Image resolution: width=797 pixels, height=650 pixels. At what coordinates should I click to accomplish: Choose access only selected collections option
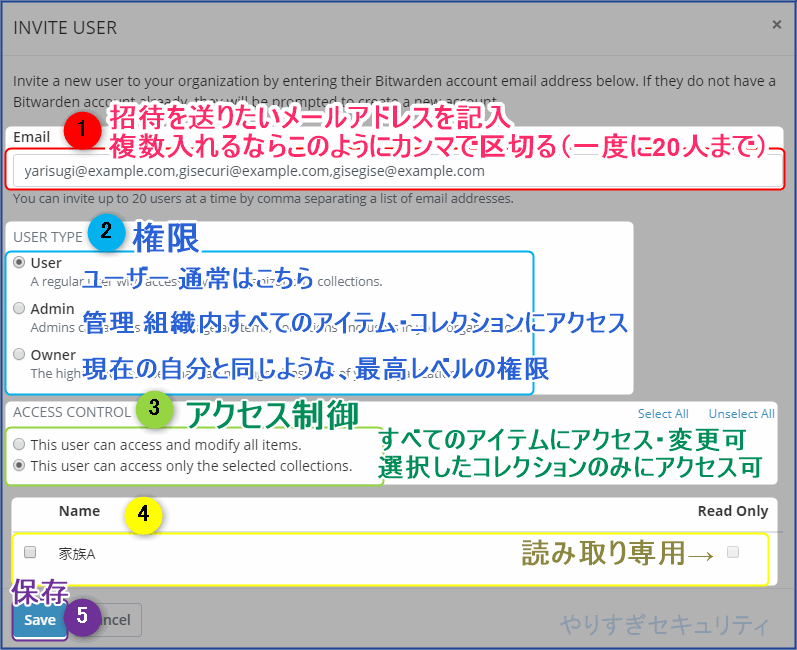tap(19, 465)
